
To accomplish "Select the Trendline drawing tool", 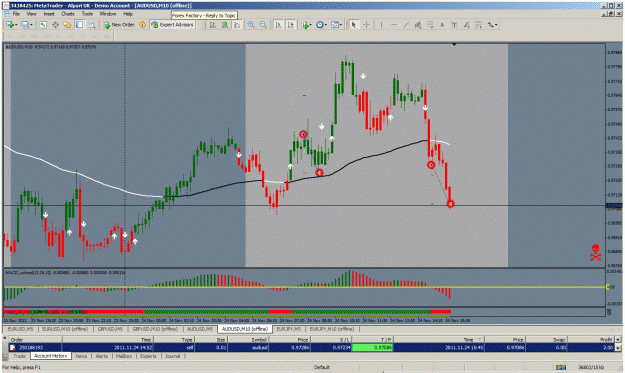I will [x=406, y=25].
